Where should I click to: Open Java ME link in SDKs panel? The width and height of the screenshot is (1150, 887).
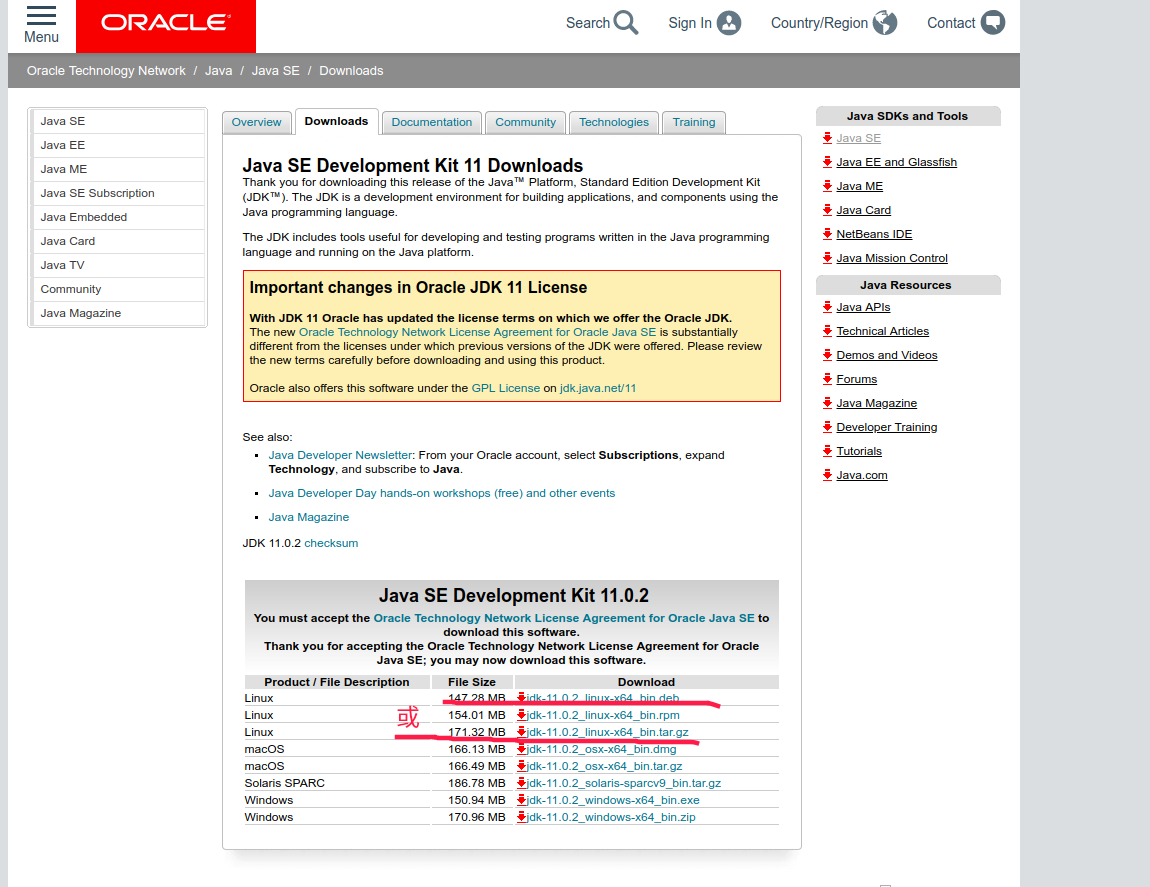860,186
